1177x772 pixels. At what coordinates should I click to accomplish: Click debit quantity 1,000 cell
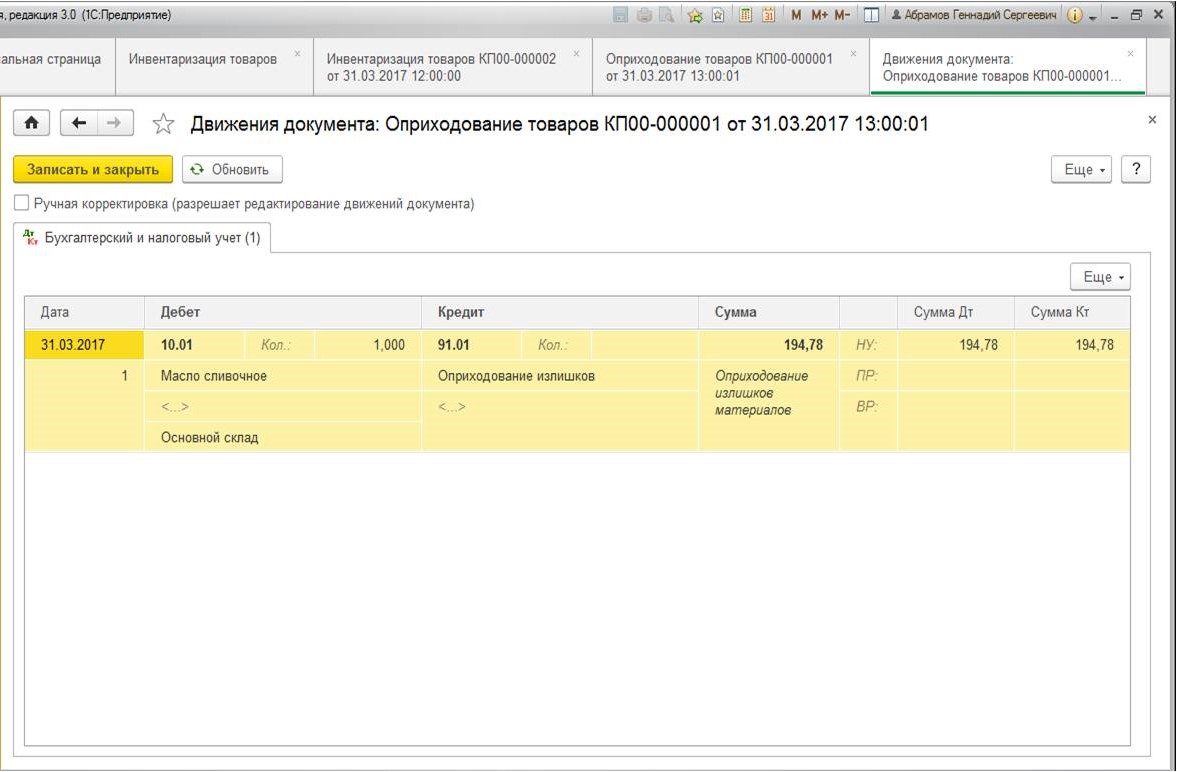click(x=368, y=345)
